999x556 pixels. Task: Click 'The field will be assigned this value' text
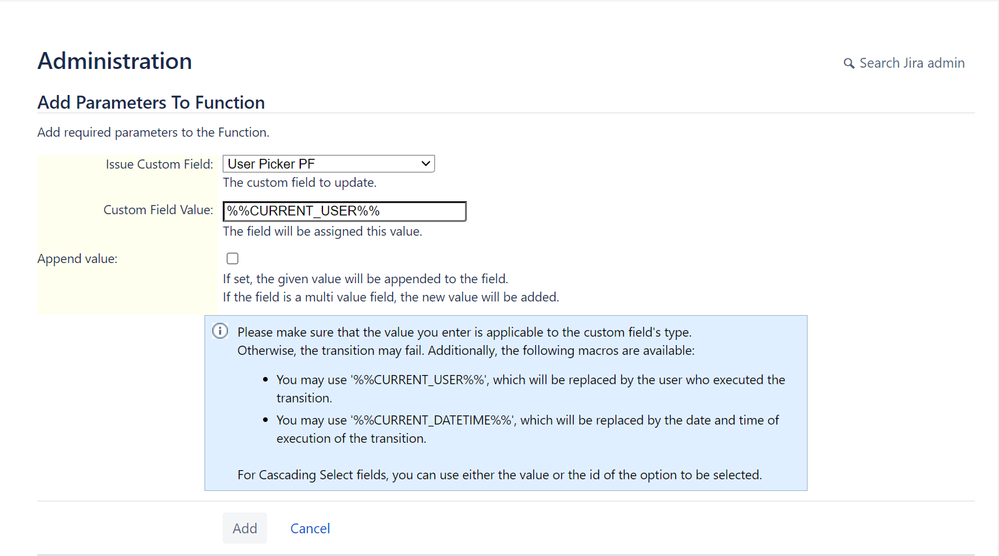click(x=322, y=231)
